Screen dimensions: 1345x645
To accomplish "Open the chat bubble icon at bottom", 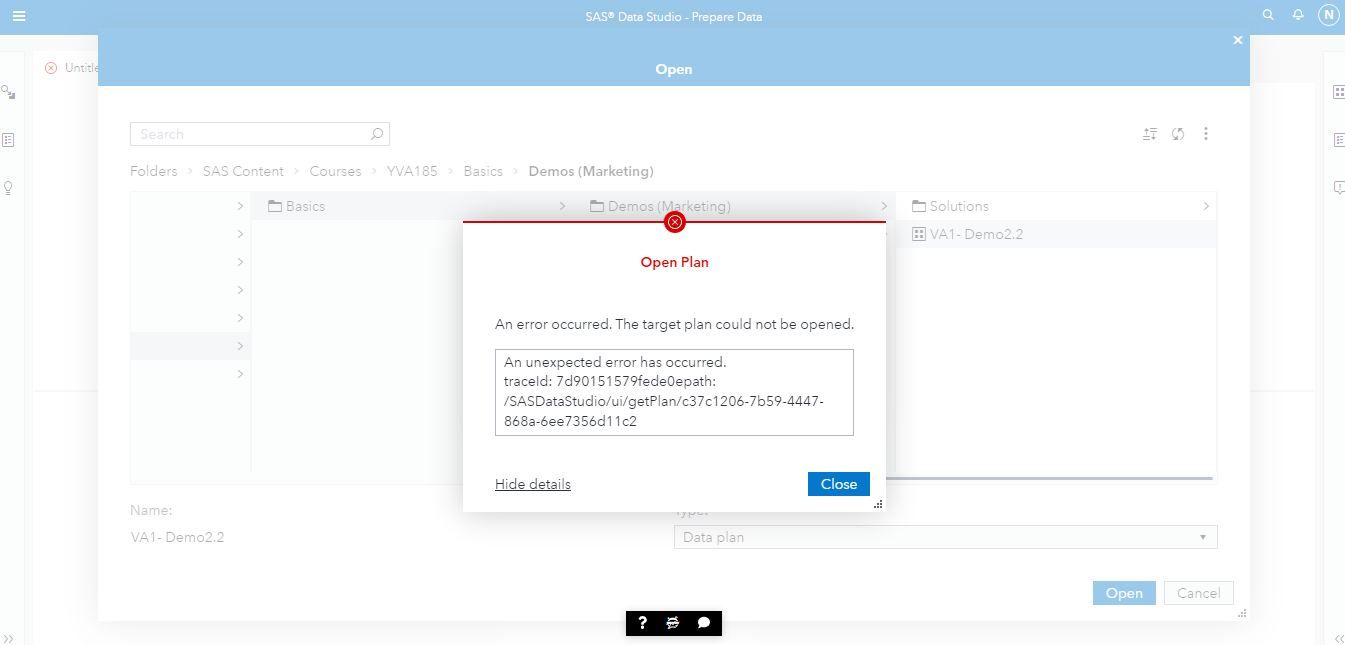I will coord(703,623).
